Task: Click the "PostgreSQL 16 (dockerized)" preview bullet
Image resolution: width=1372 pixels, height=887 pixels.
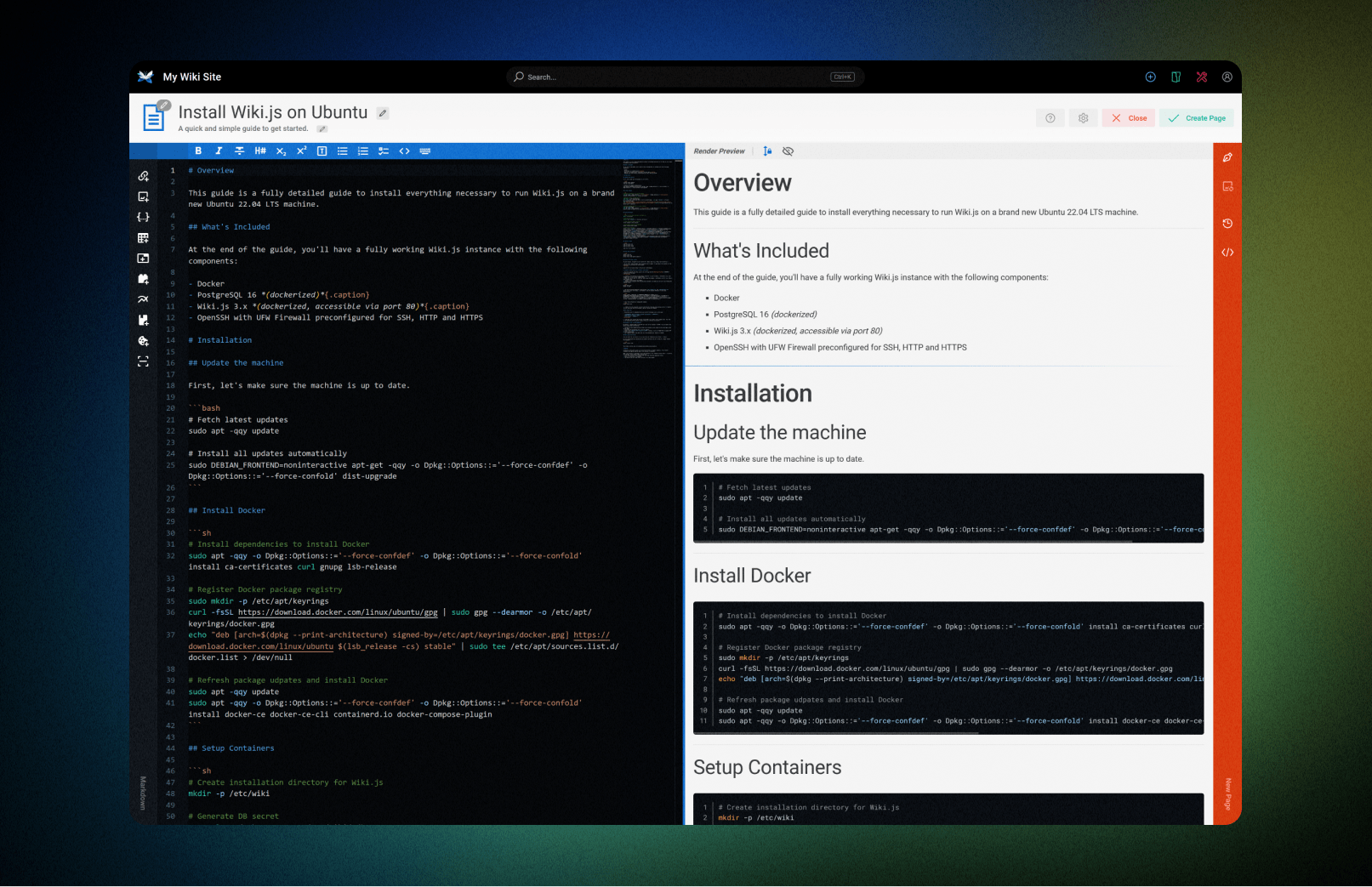Action: click(x=766, y=315)
